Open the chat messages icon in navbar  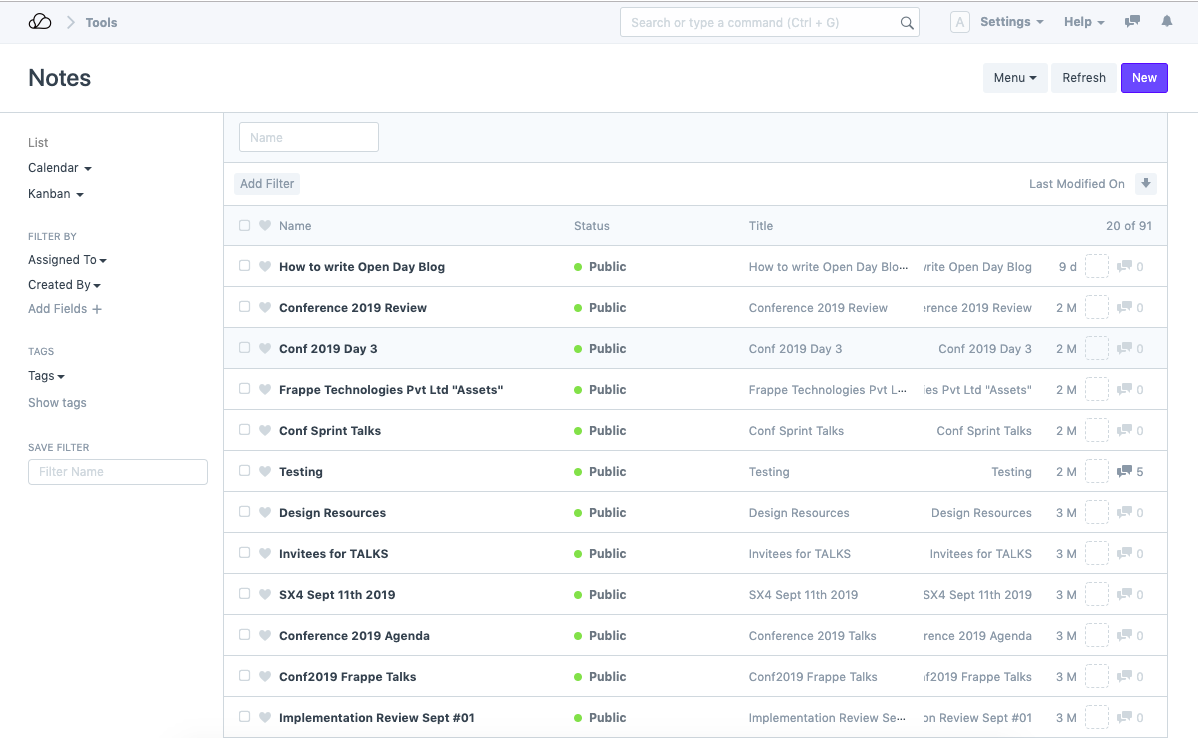coord(1132,22)
